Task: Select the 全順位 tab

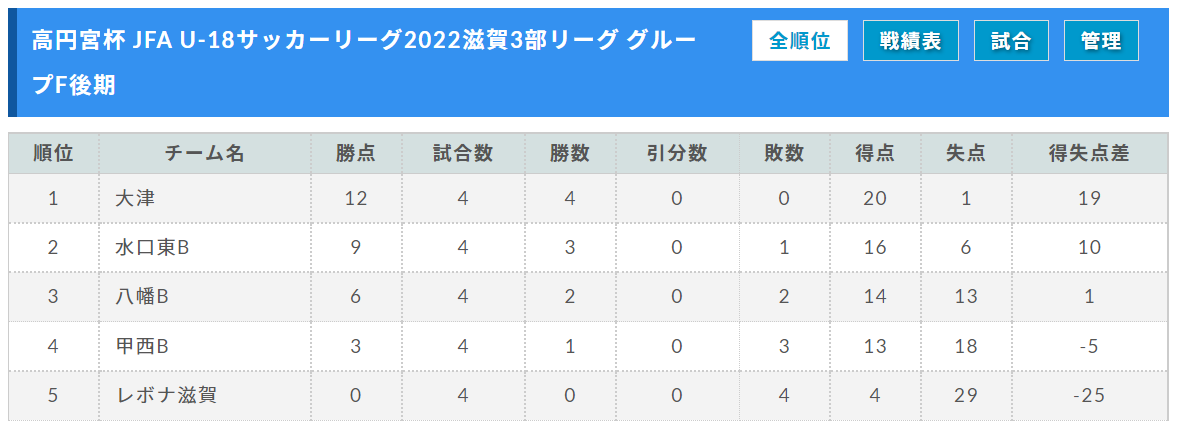Action: [799, 41]
